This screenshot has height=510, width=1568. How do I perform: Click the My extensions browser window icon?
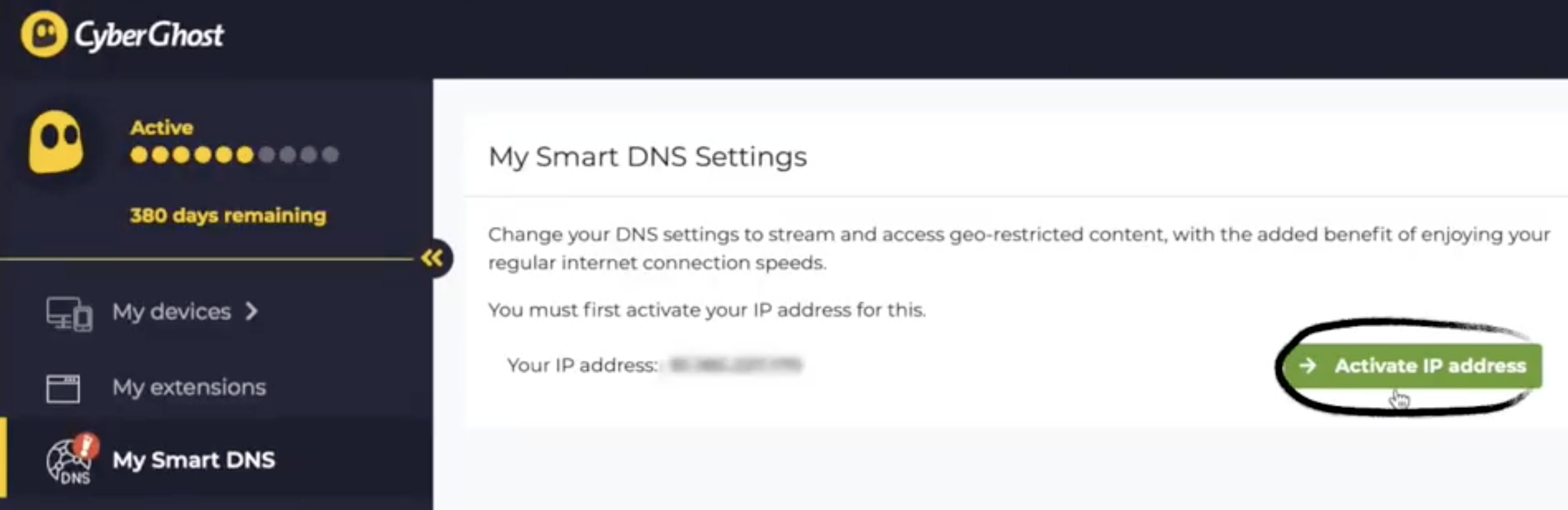point(63,388)
